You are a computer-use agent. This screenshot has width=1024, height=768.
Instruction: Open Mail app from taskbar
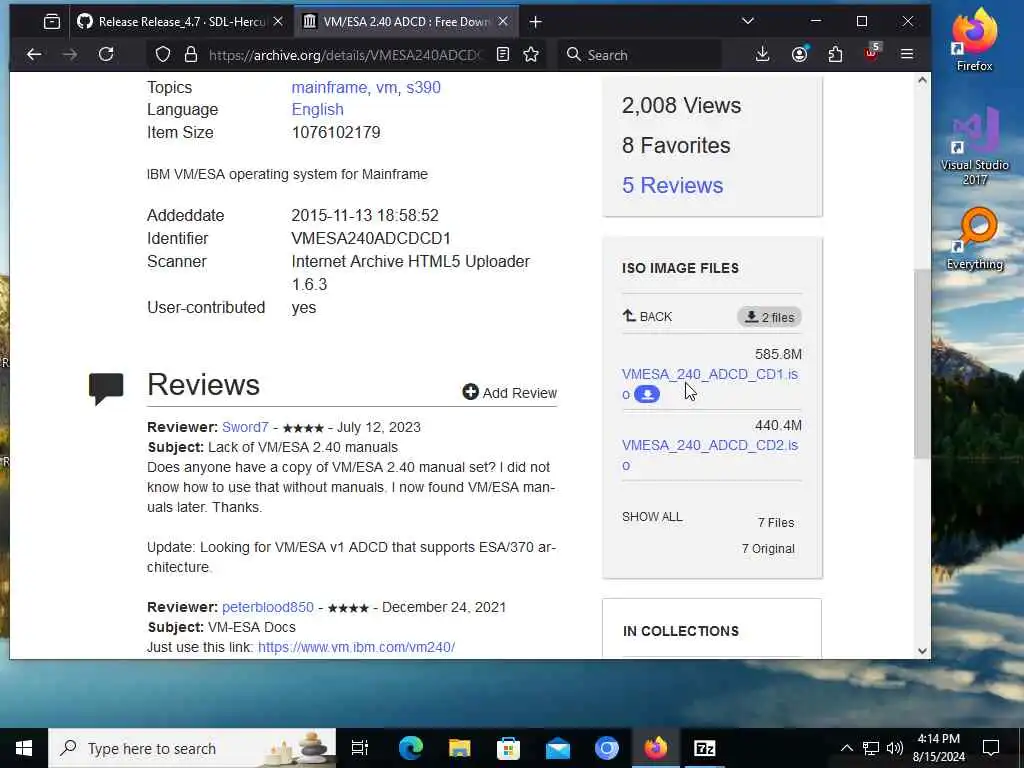(557, 748)
